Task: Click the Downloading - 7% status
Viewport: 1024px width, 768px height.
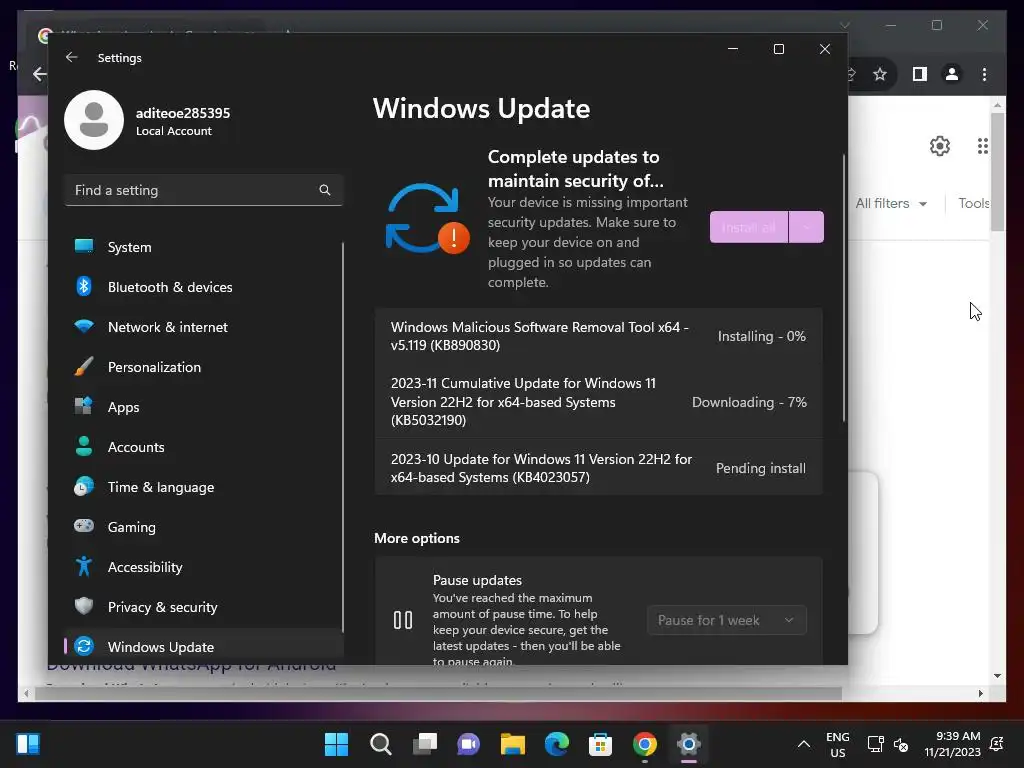Action: point(749,402)
